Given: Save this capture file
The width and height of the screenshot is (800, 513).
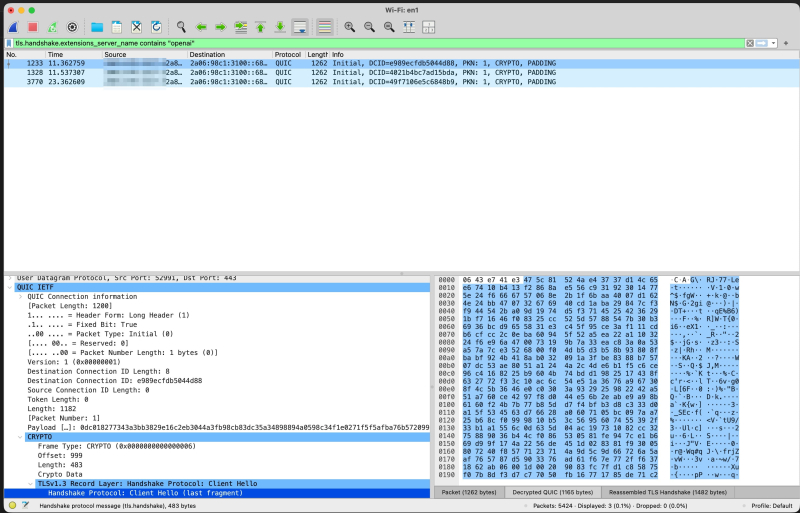Looking at the screenshot, I should coord(116,27).
